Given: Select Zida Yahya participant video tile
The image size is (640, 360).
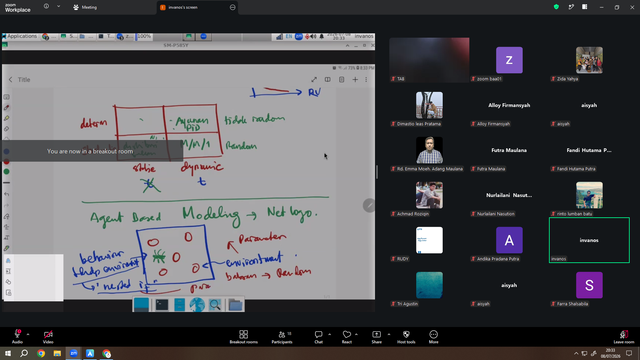Looking at the screenshot, I should [x=589, y=60].
